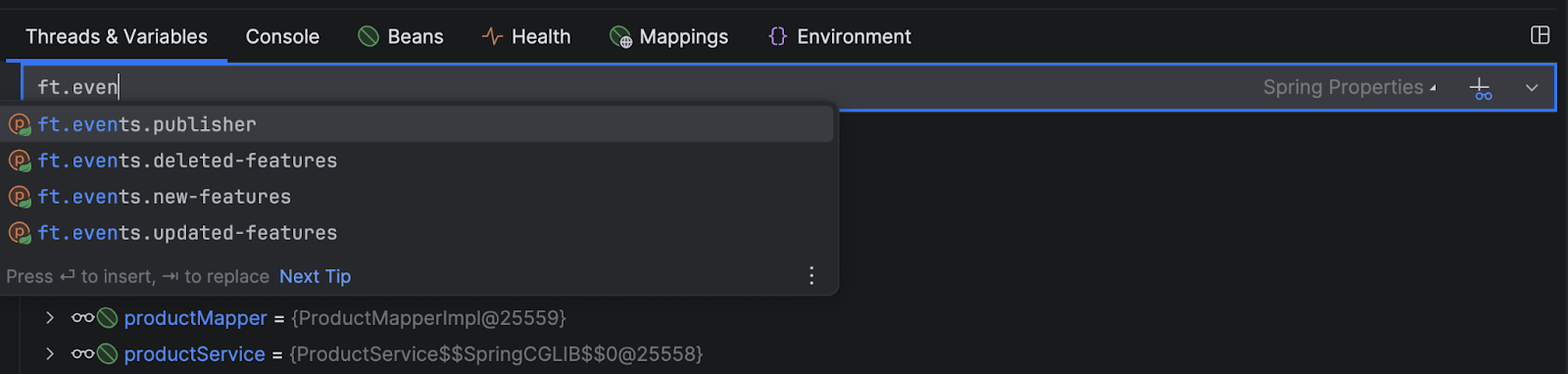The width and height of the screenshot is (1568, 374).
Task: Expand the productService variable node
Action: tap(49, 353)
